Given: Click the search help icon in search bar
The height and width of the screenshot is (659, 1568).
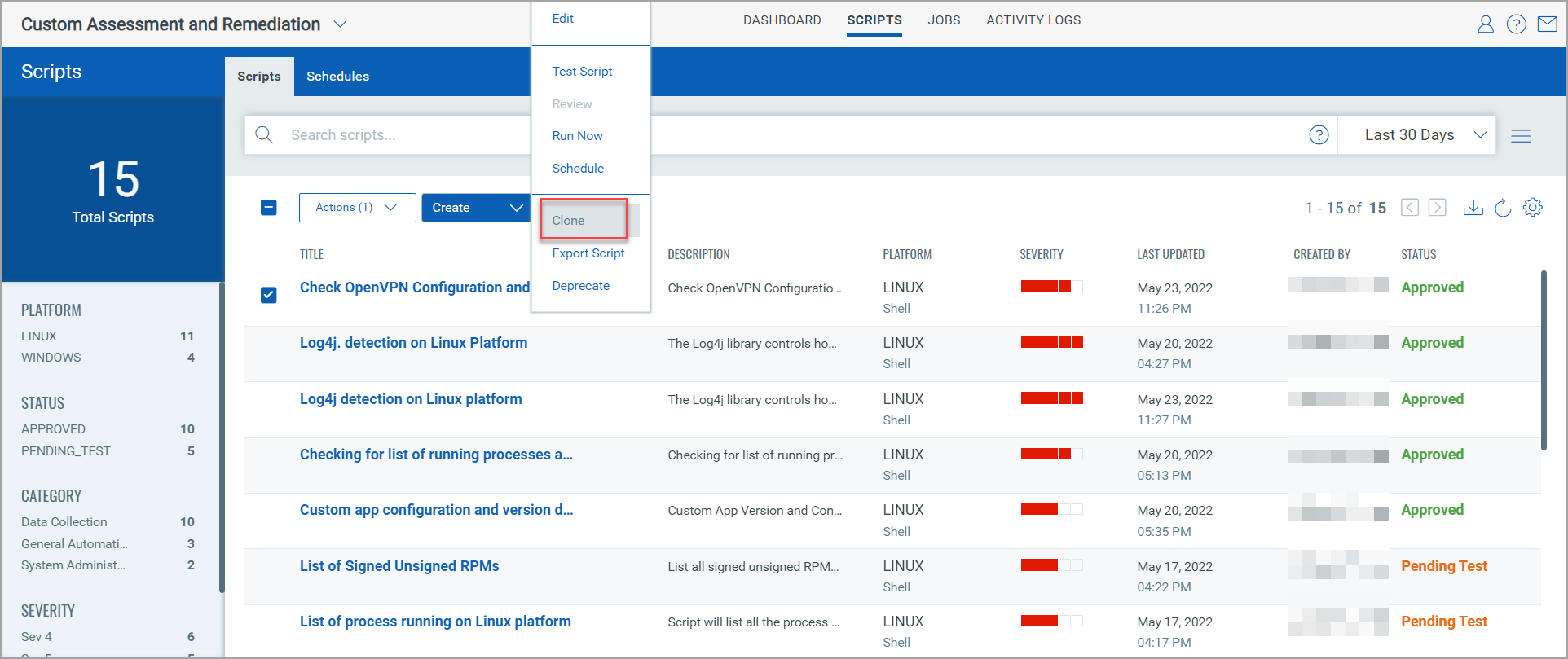Looking at the screenshot, I should [x=1319, y=135].
